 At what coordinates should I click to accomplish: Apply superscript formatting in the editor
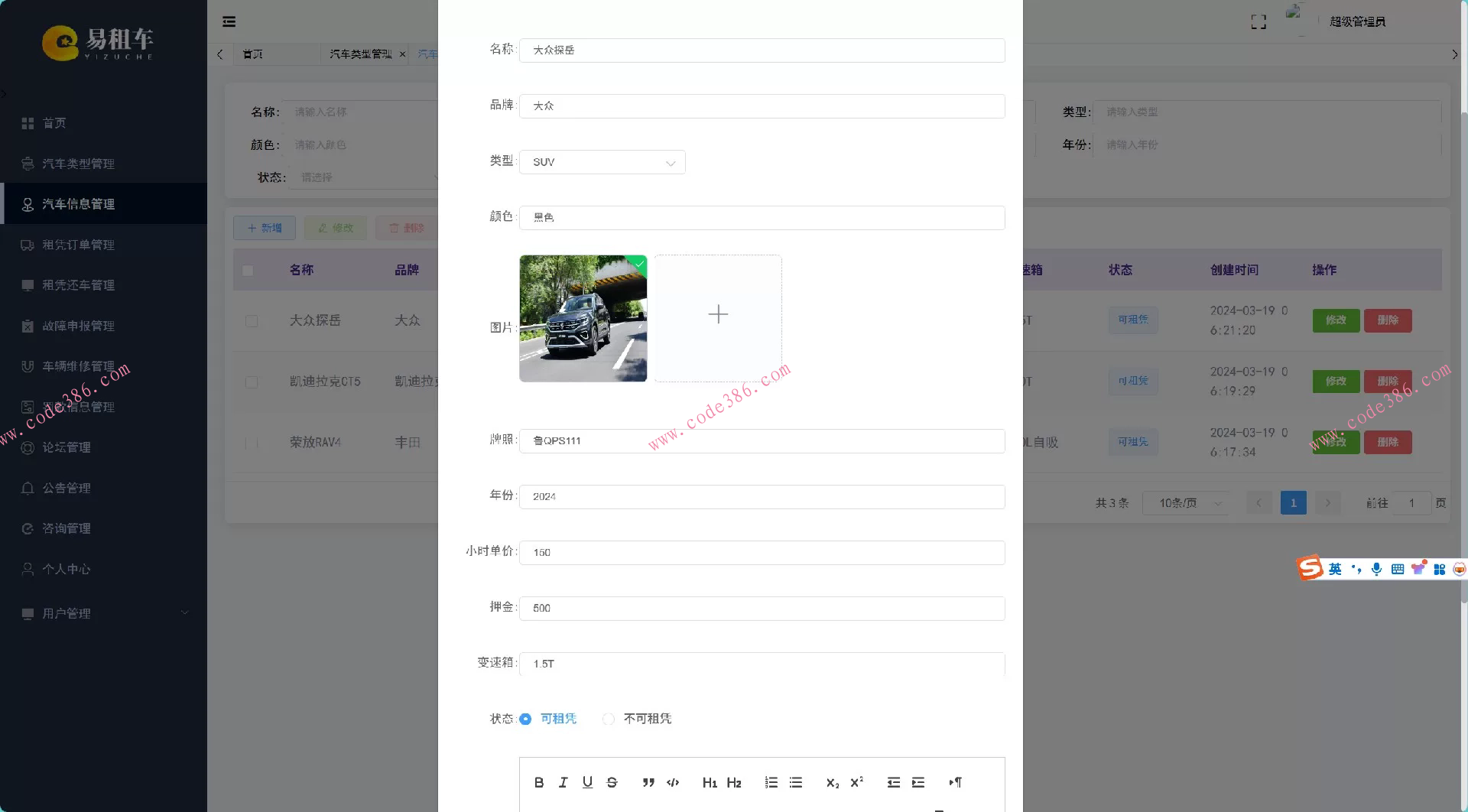pyautogui.click(x=855, y=782)
